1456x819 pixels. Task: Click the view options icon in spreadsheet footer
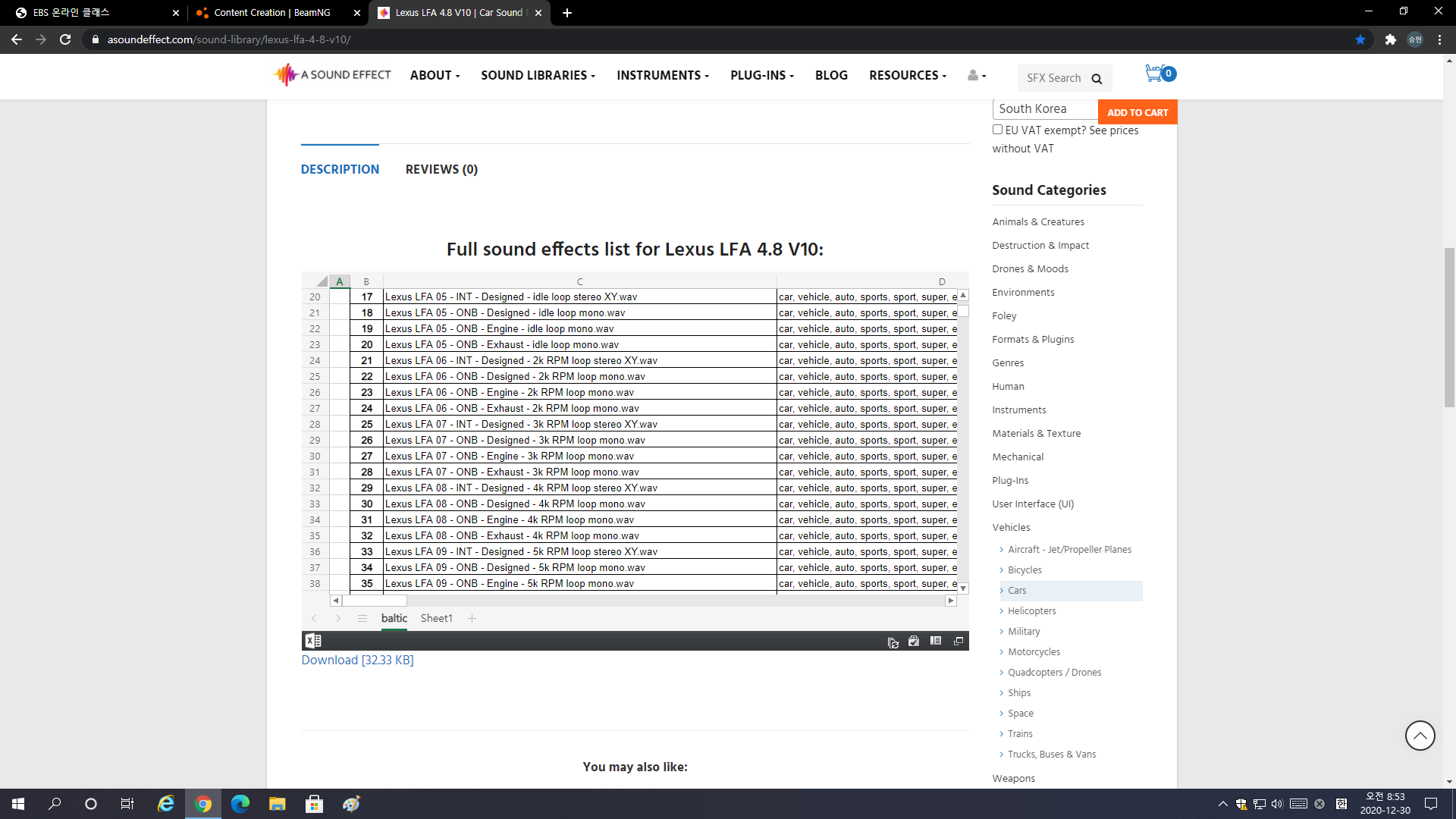[936, 642]
